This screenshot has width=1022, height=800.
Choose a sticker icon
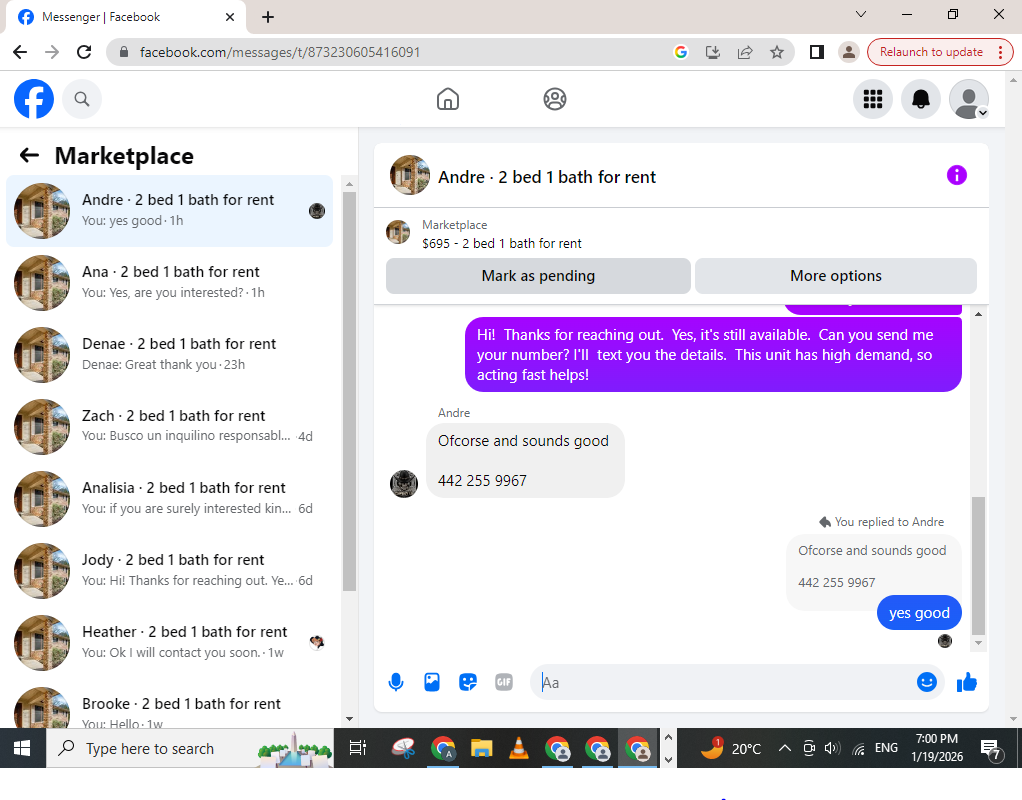(x=468, y=682)
